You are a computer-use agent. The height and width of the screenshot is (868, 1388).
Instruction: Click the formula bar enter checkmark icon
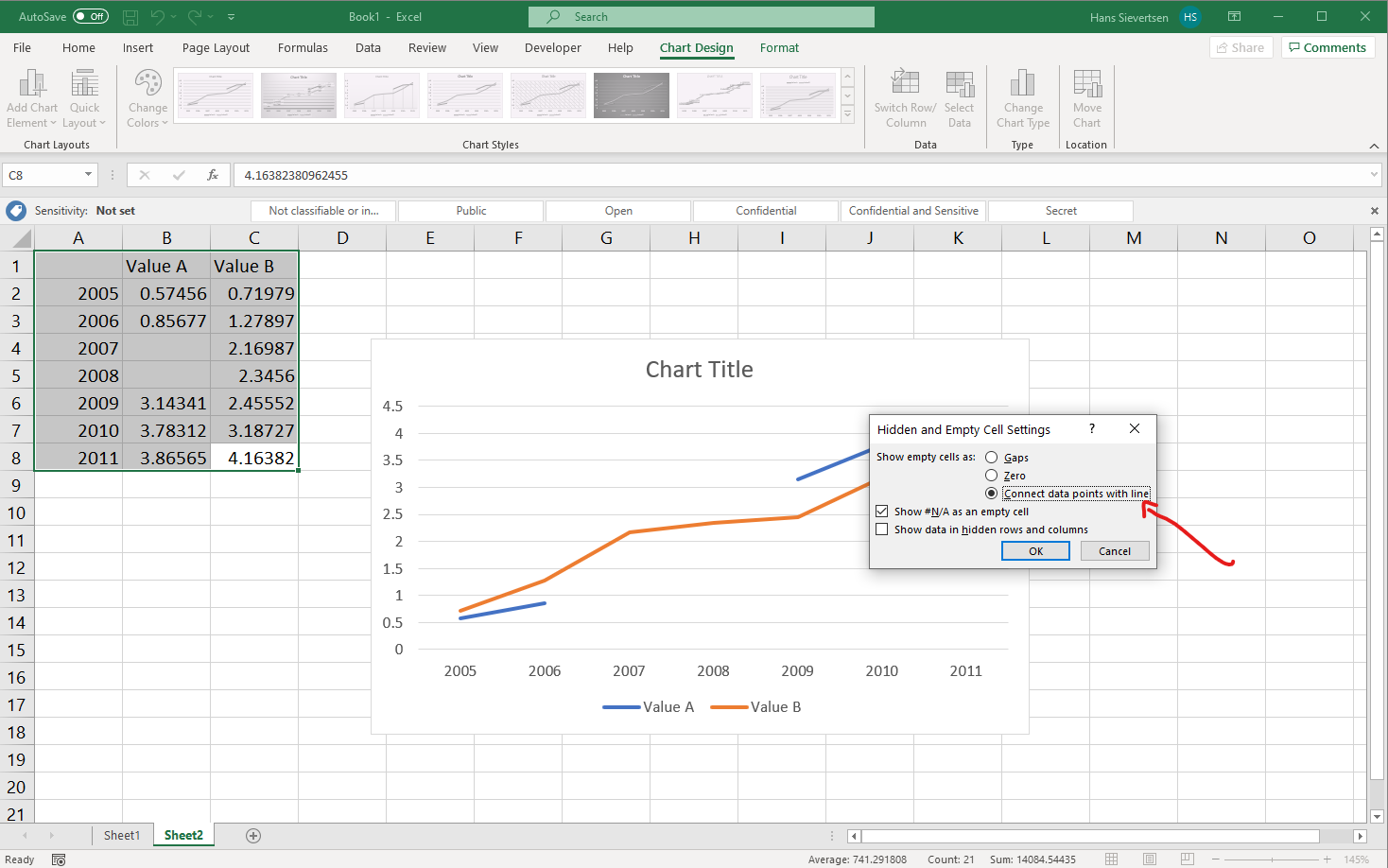pyautogui.click(x=179, y=175)
